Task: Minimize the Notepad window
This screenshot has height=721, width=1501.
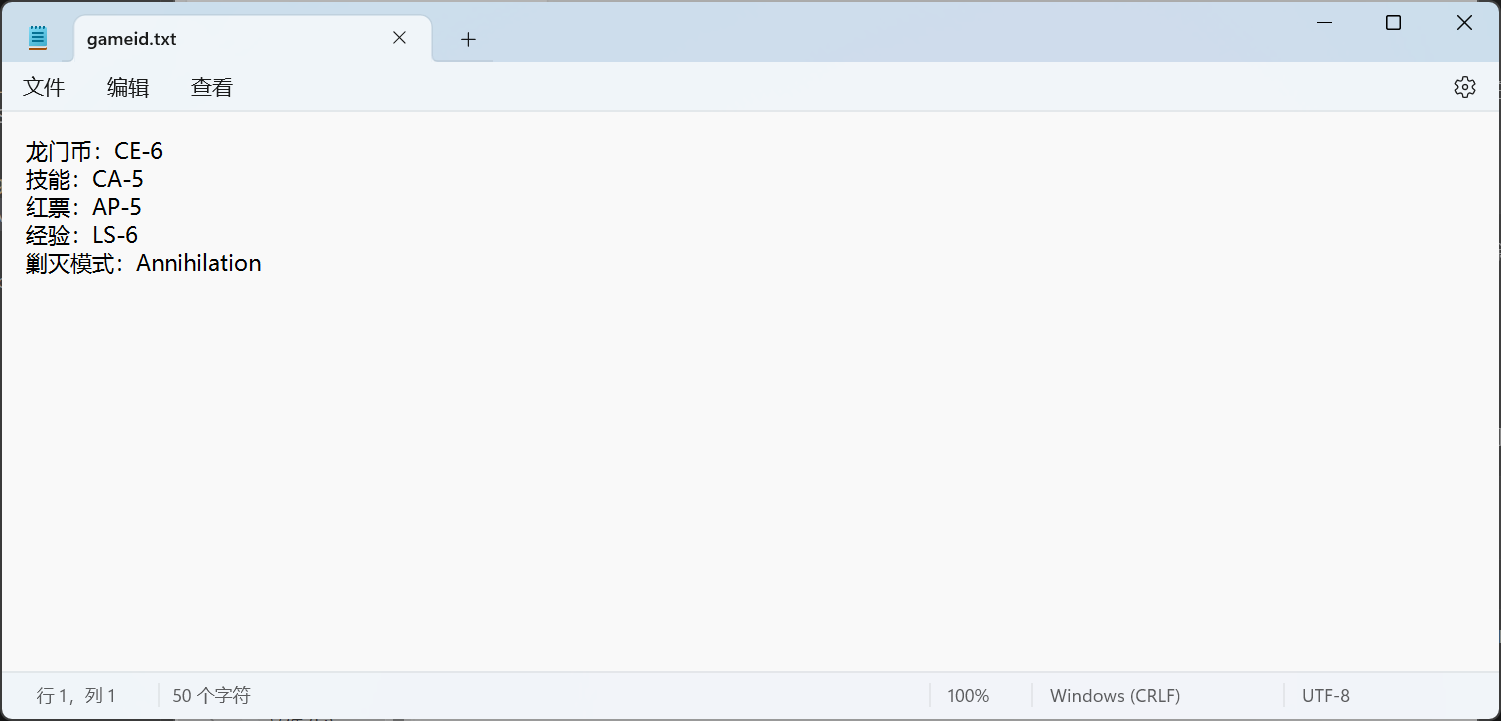Action: [x=1324, y=23]
